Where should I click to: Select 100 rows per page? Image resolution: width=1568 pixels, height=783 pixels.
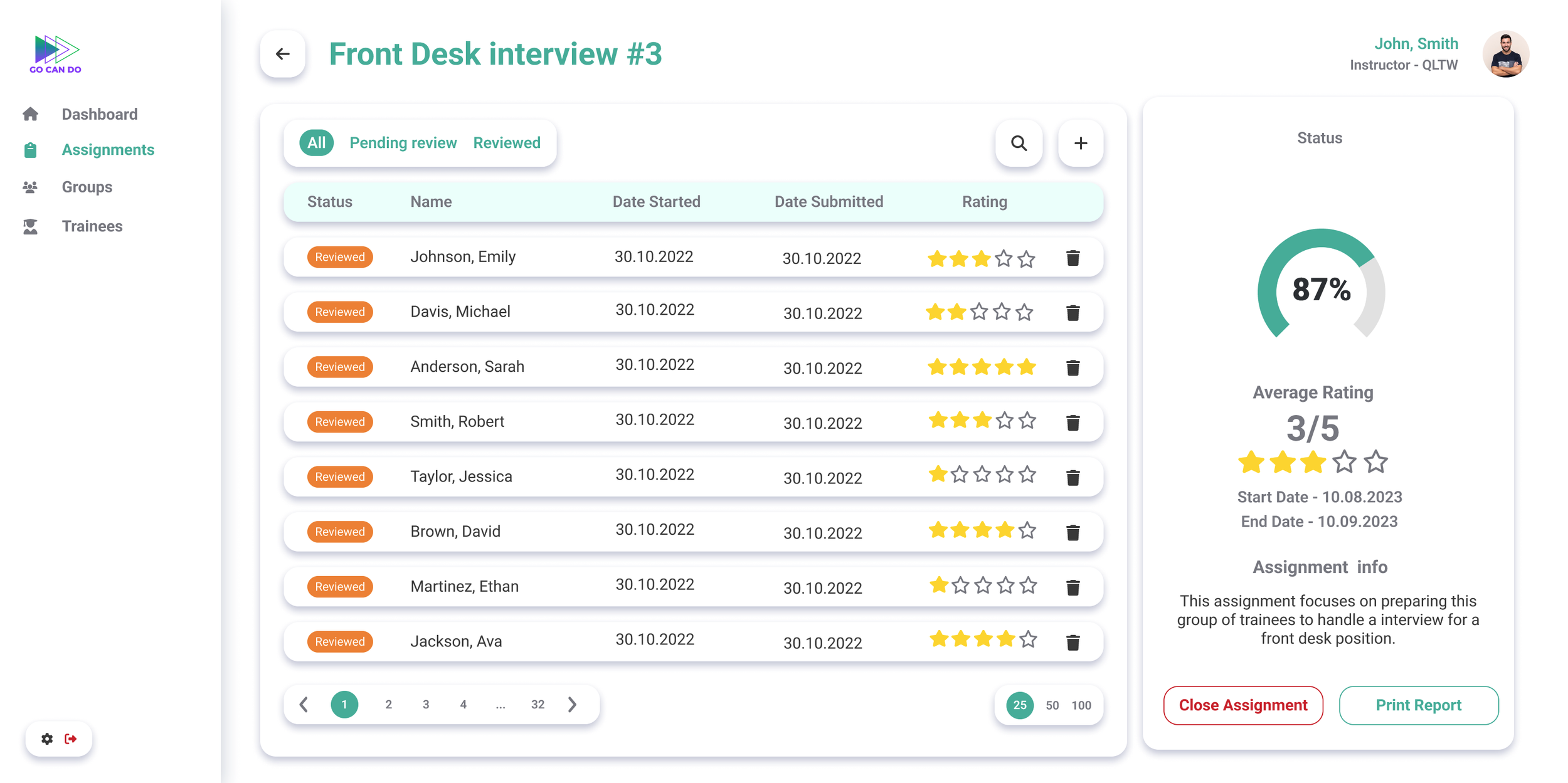pyautogui.click(x=1081, y=705)
